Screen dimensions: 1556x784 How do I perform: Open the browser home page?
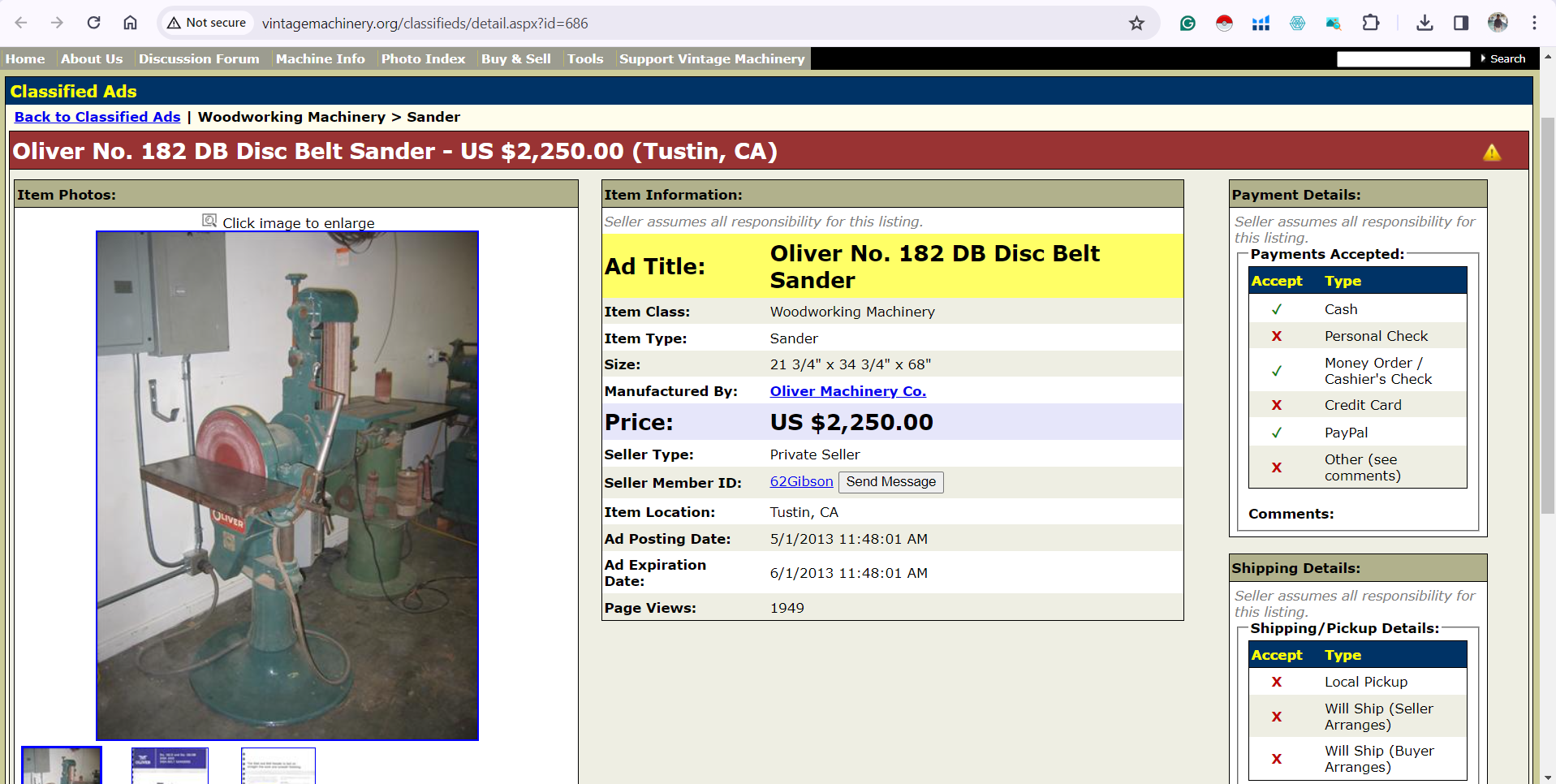coord(130,23)
